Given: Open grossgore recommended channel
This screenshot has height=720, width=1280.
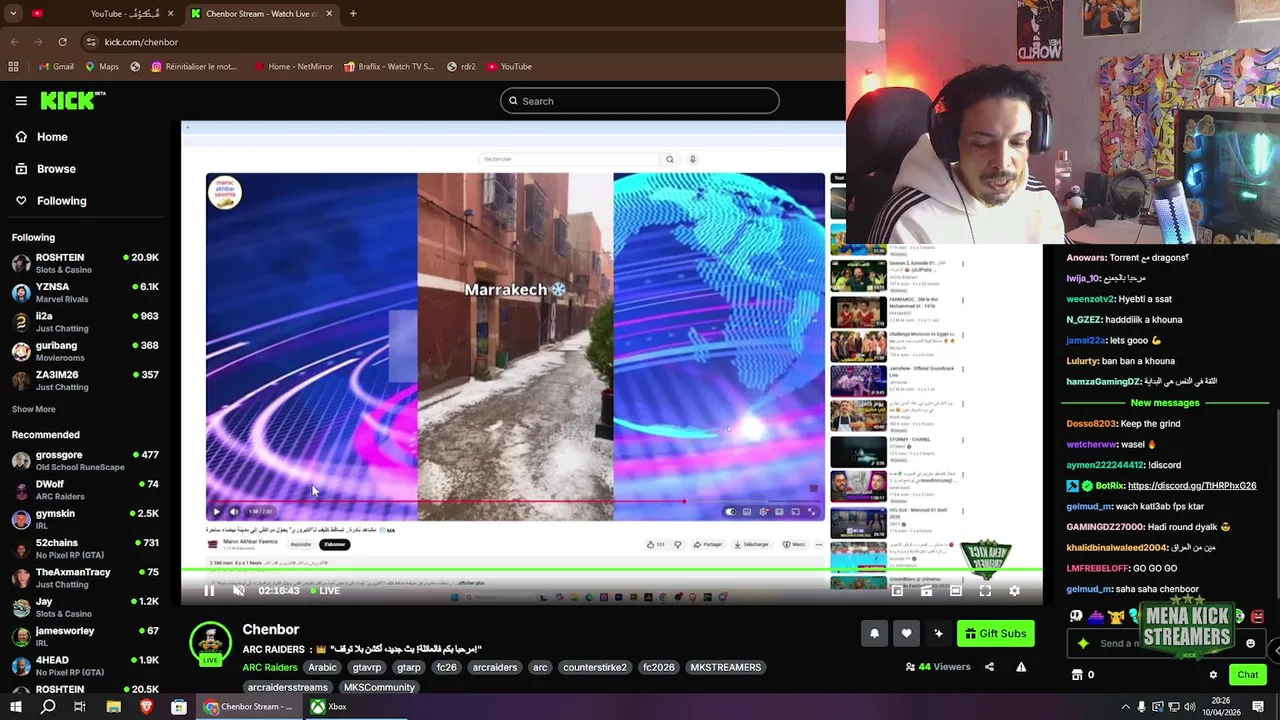Looking at the screenshot, I should (x=85, y=460).
